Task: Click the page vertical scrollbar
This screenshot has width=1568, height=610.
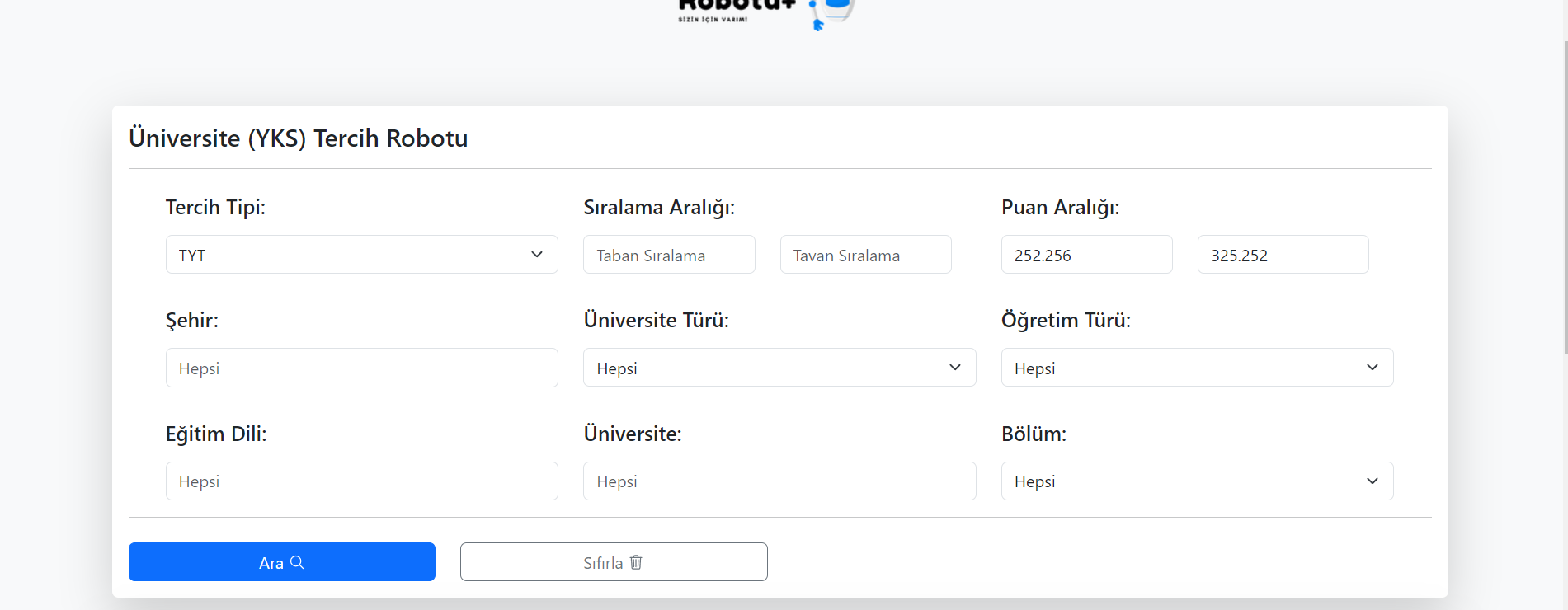Action: [1565, 198]
